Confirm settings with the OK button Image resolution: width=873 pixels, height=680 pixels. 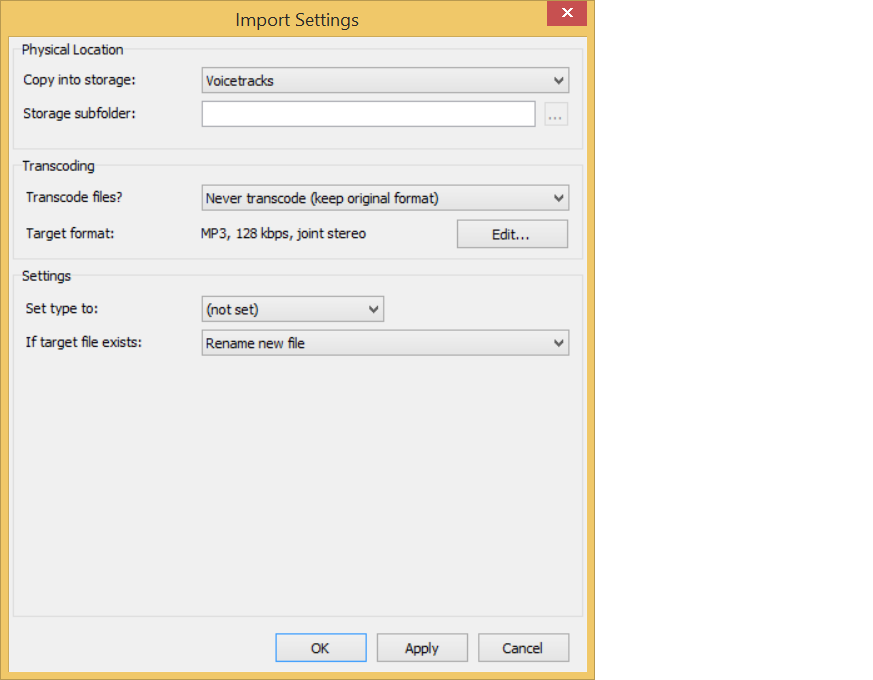click(320, 648)
